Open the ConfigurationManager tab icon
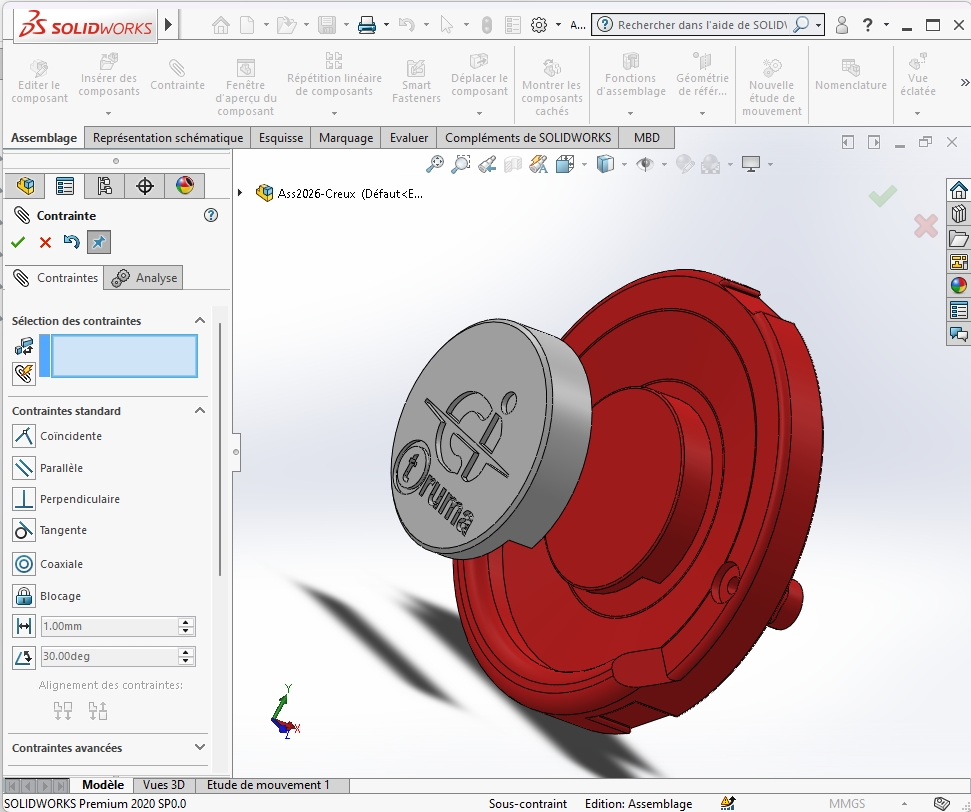Viewport: 971px width, 812px height. coord(105,186)
